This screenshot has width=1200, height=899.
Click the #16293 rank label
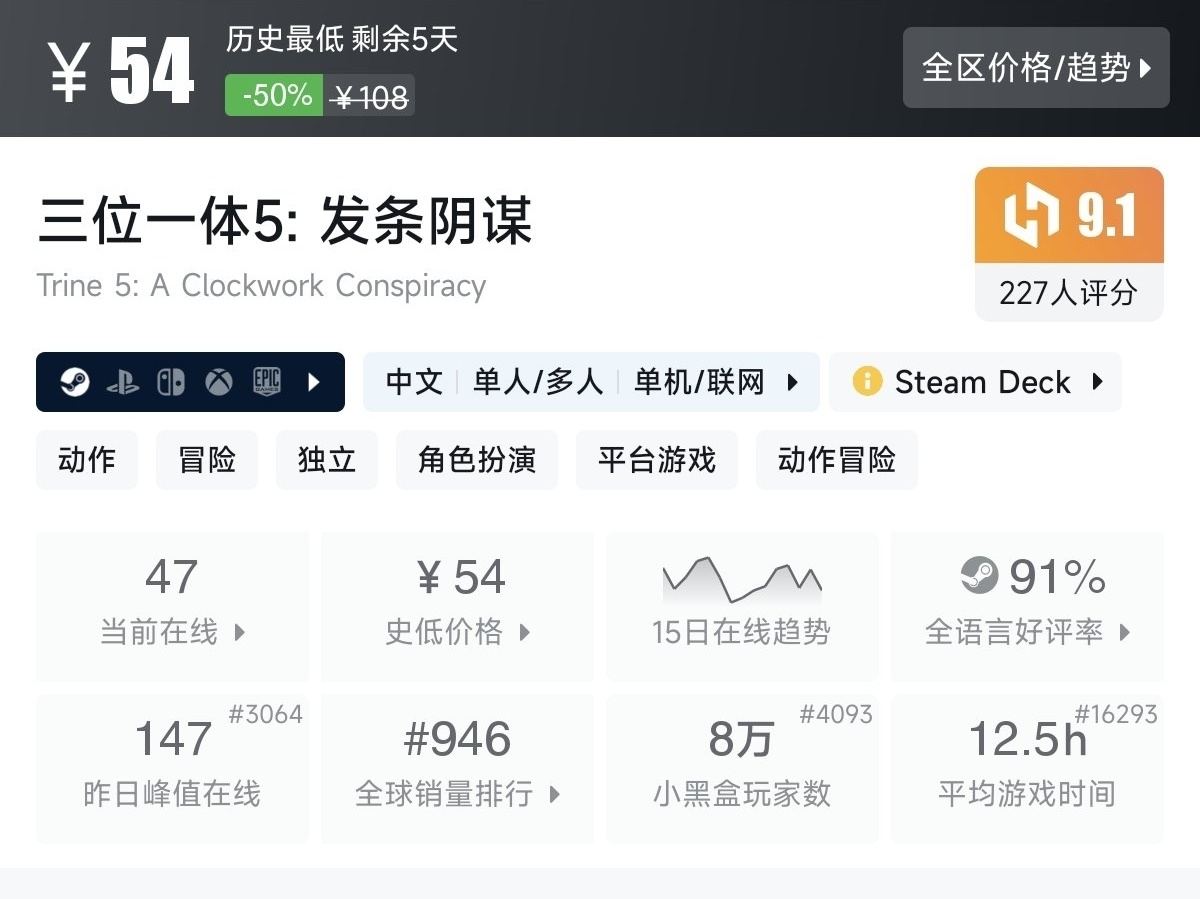[x=1116, y=714]
